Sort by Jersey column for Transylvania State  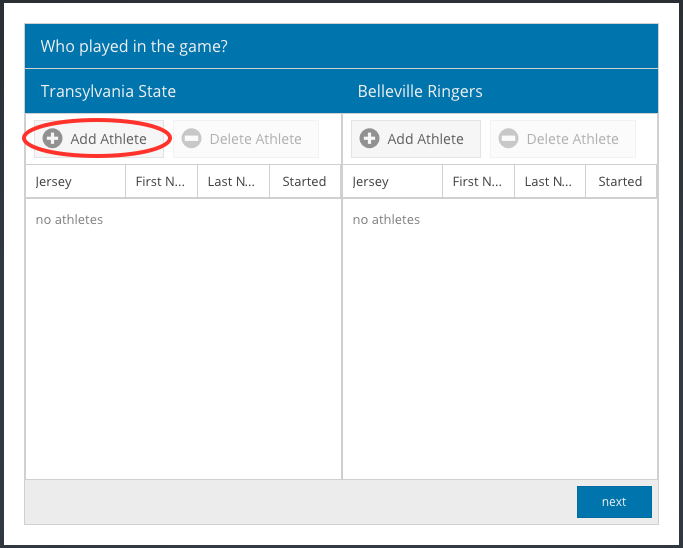tap(76, 181)
